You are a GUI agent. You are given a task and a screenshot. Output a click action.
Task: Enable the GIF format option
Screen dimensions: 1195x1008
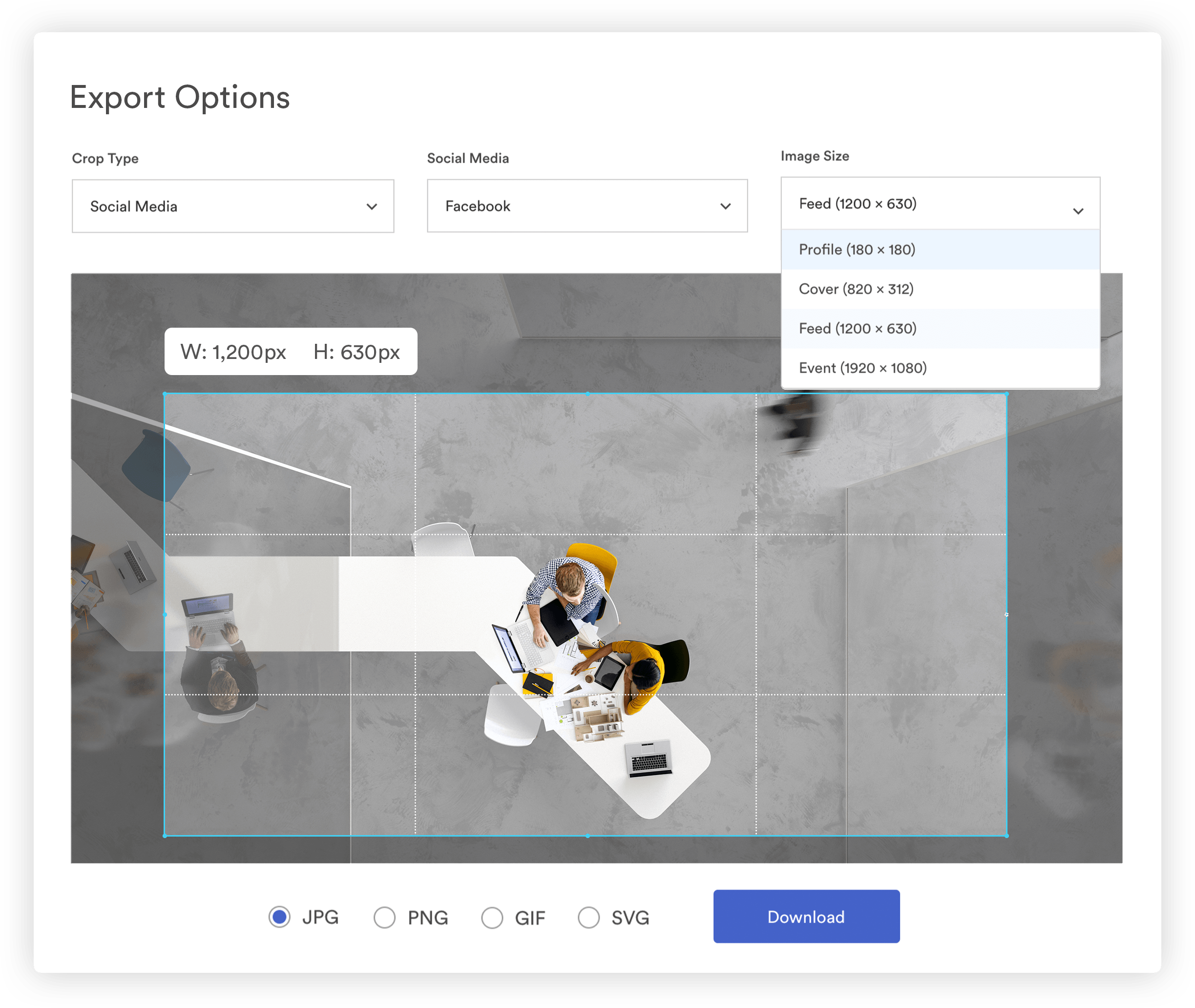(x=492, y=917)
